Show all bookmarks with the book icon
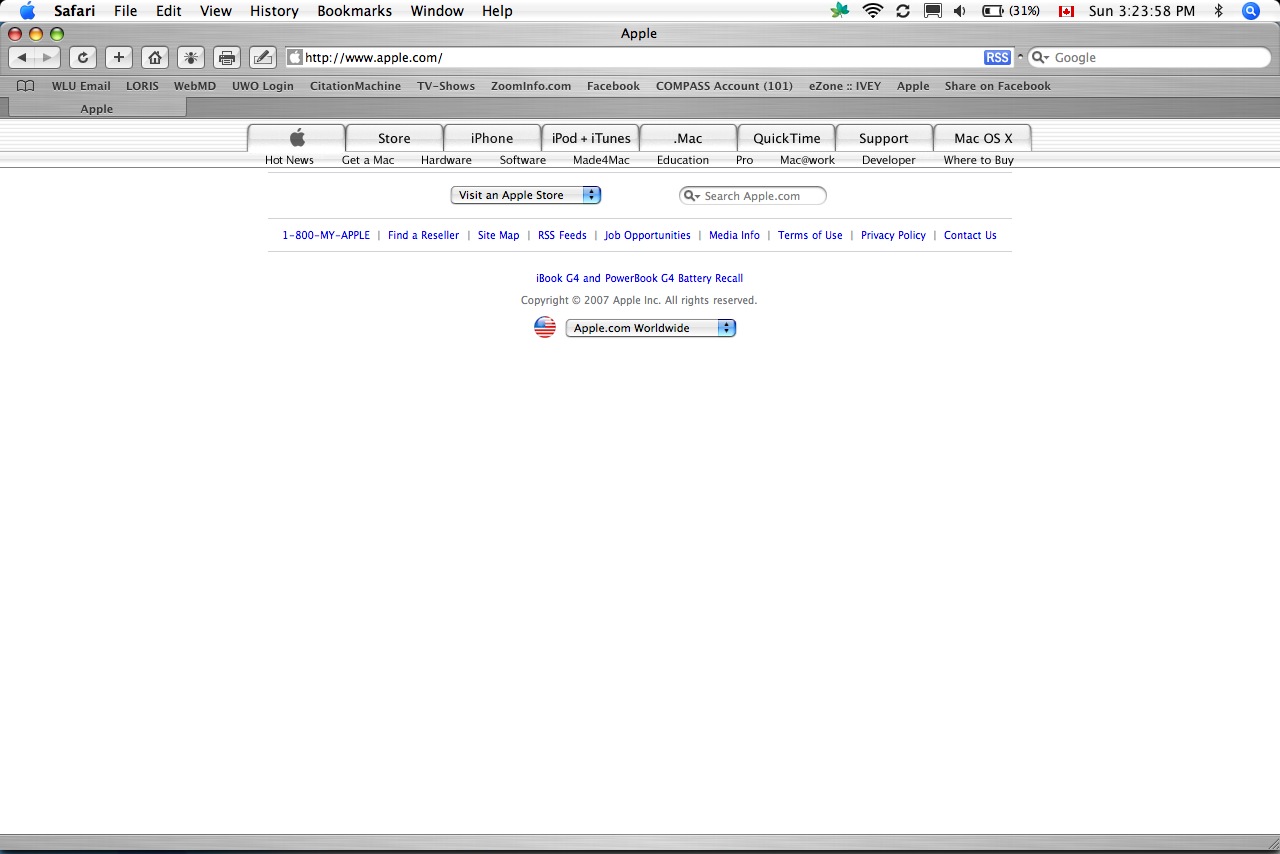This screenshot has width=1280, height=854. click(26, 86)
